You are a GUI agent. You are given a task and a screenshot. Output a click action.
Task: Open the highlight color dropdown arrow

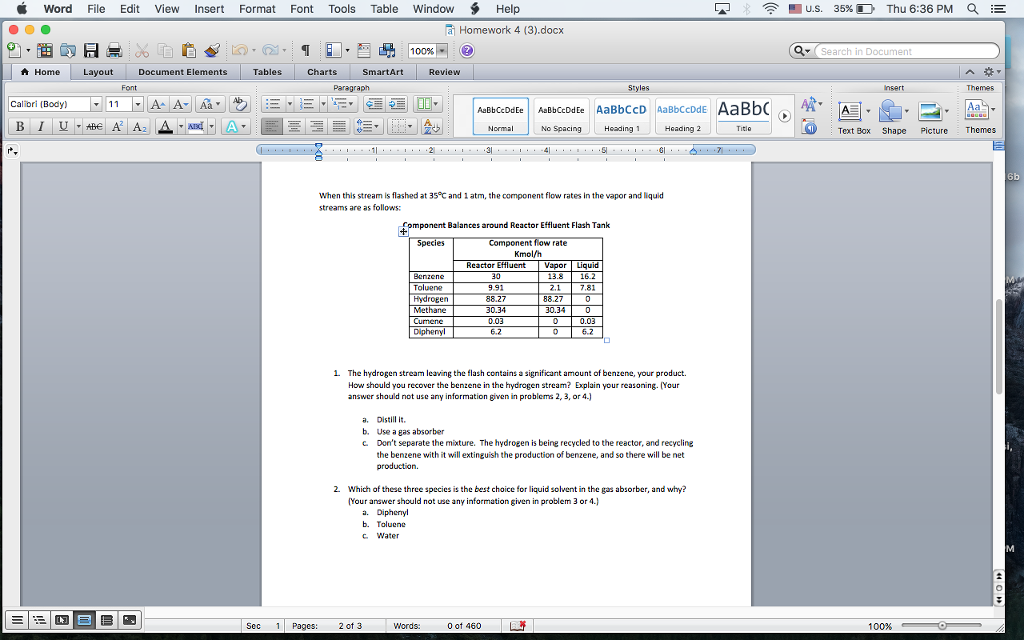[212, 126]
